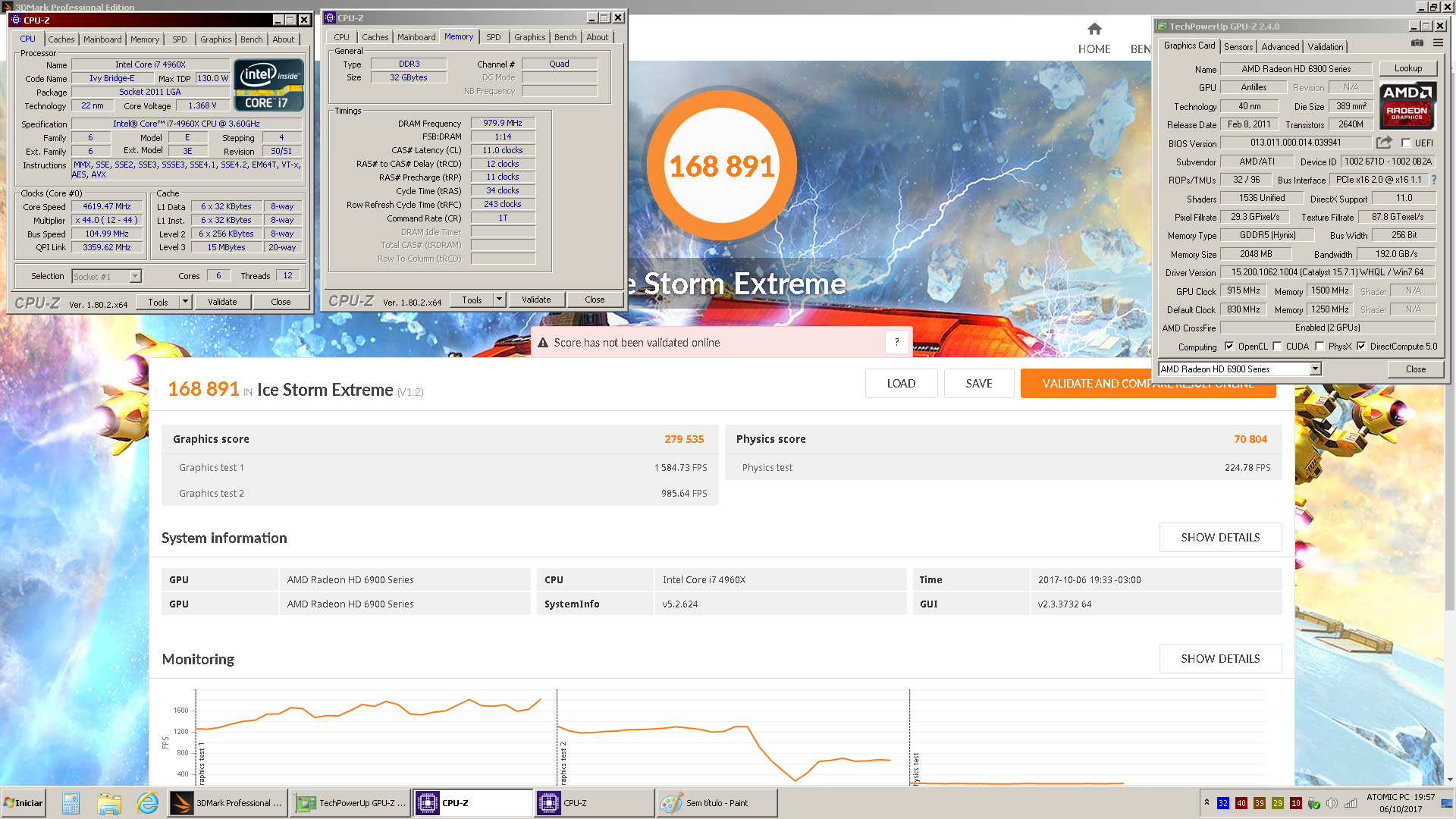Open the Socket #1 selection dropdown in CPU-Z
This screenshot has width=1456, height=819.
[x=135, y=276]
